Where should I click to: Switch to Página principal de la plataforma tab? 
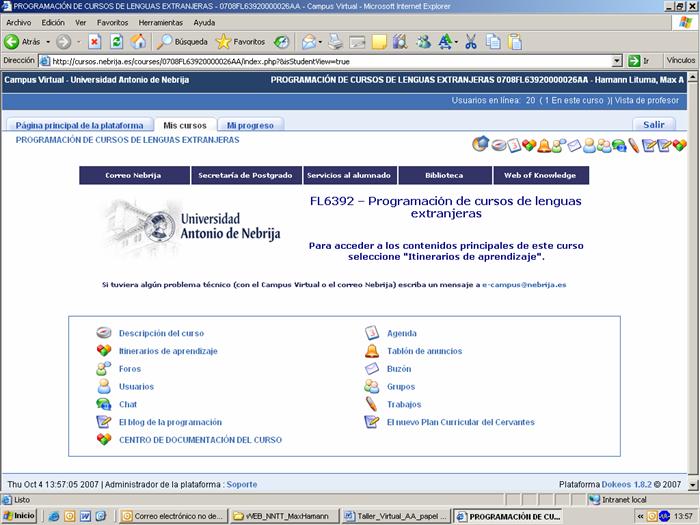coord(79,125)
